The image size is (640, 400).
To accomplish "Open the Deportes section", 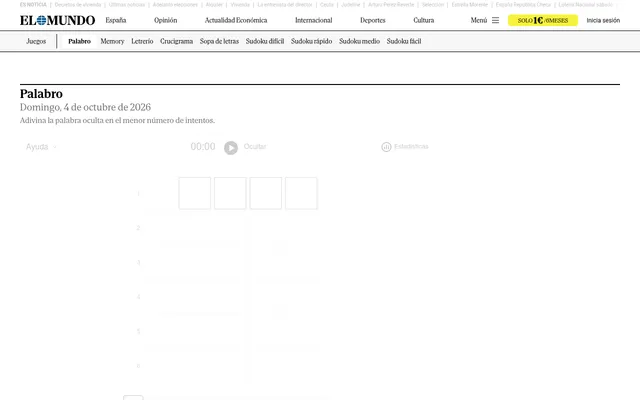I will pyautogui.click(x=373, y=20).
